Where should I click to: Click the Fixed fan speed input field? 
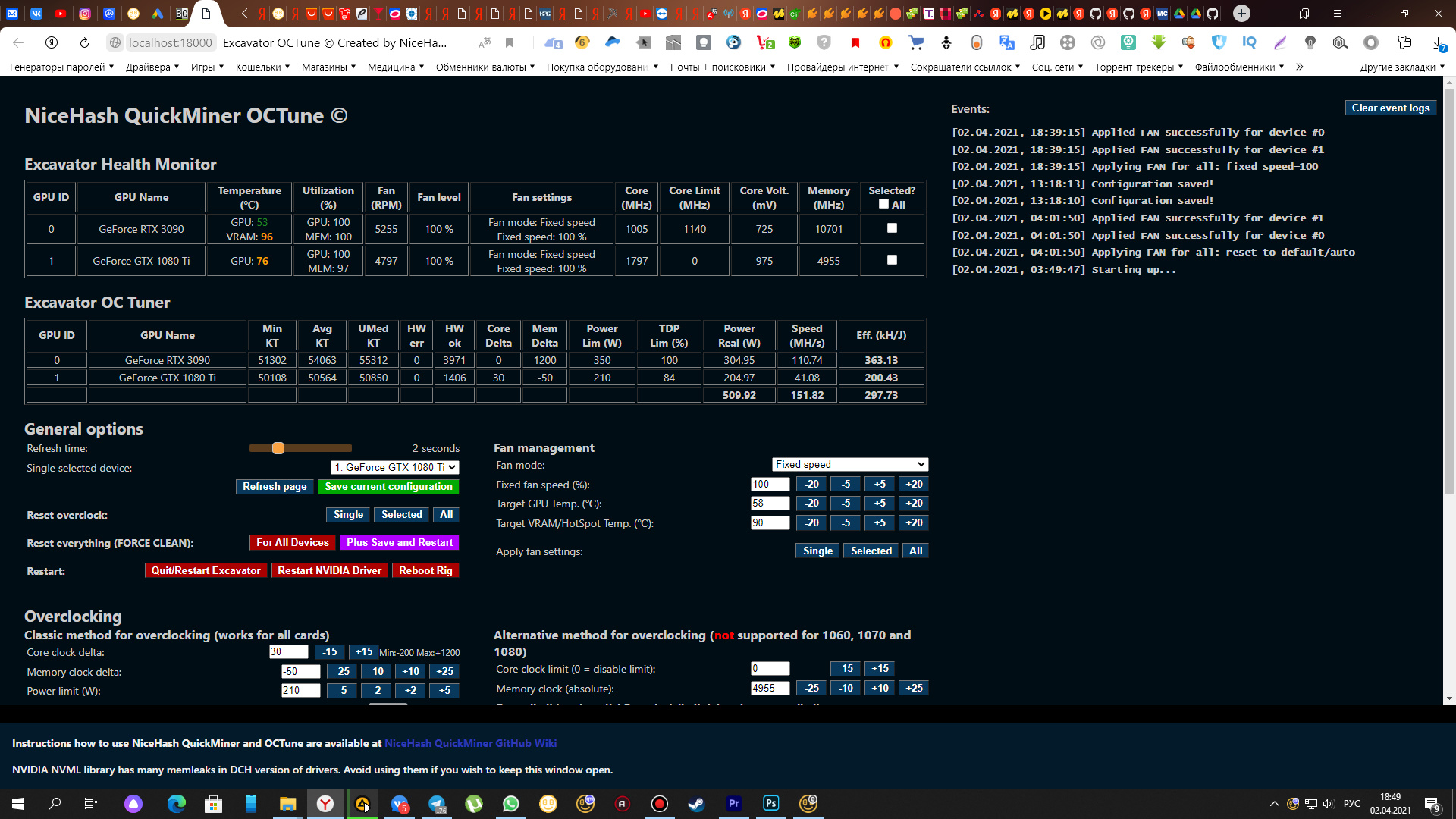click(x=769, y=484)
